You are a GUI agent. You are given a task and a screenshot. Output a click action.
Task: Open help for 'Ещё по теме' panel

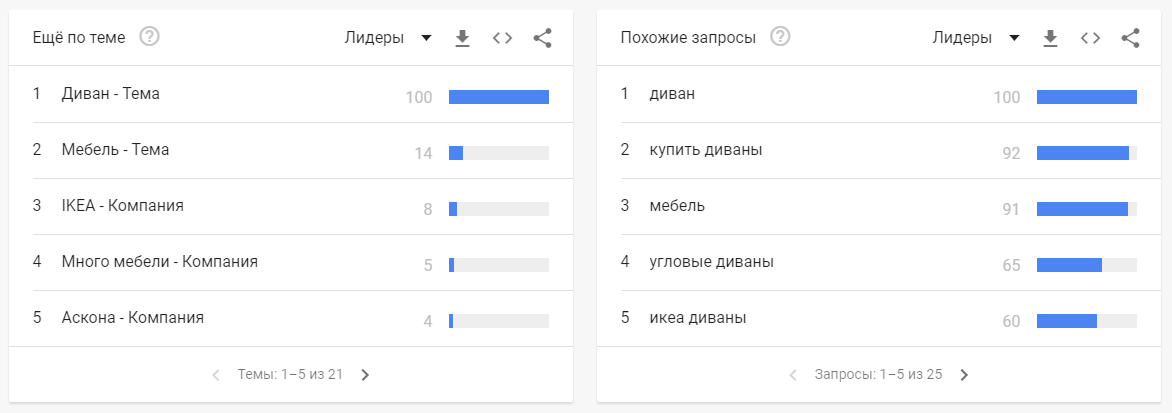click(x=150, y=38)
